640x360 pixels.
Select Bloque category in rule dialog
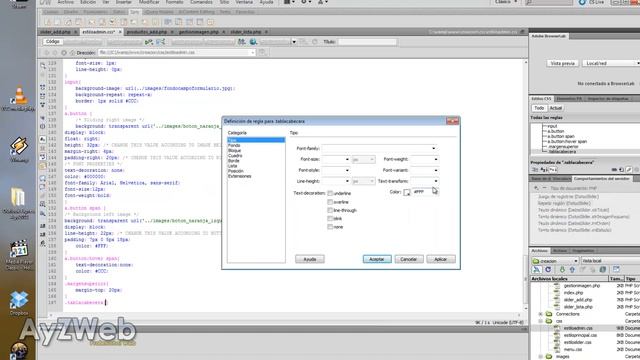(x=234, y=151)
